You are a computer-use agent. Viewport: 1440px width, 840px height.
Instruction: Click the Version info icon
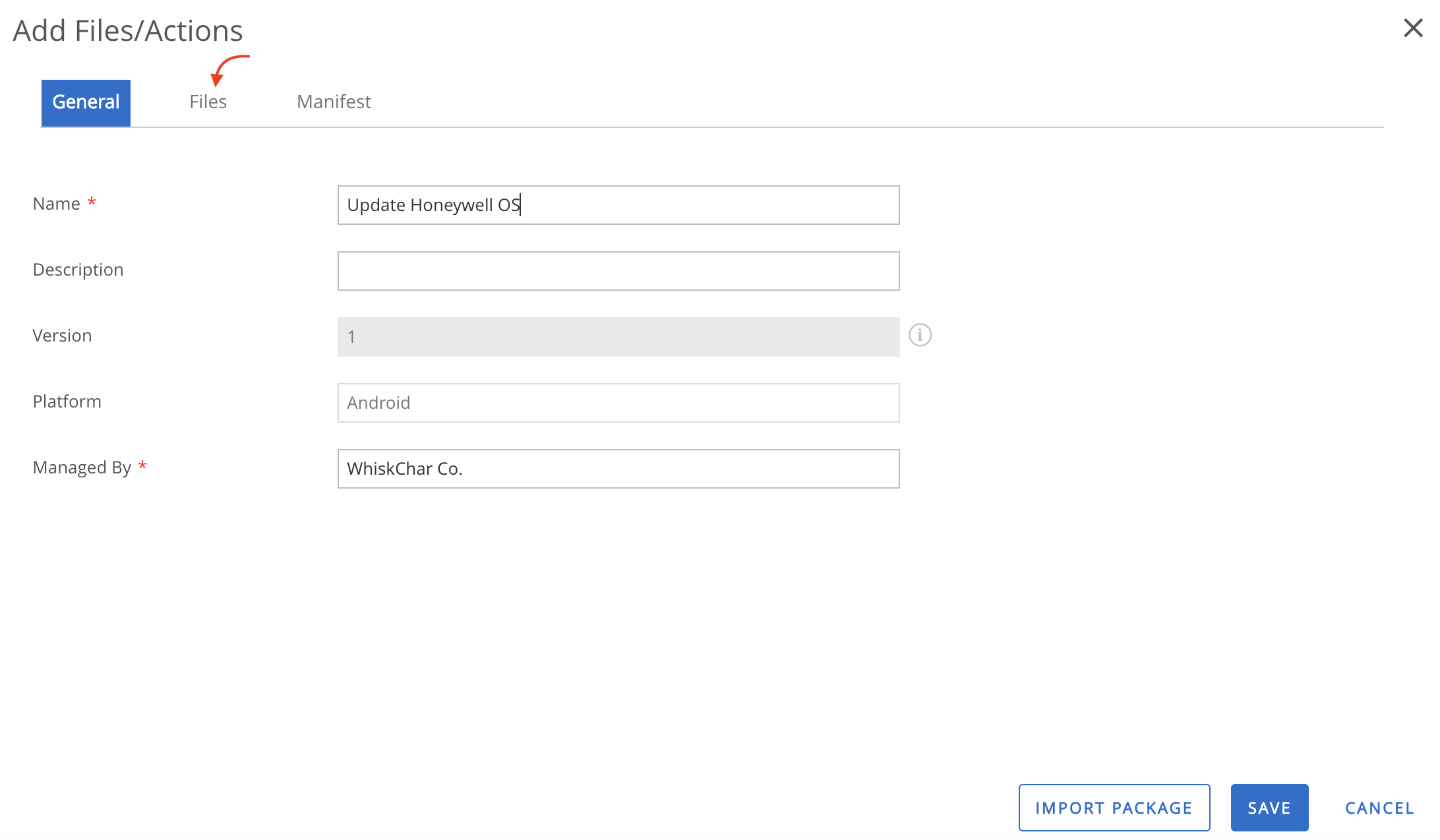[920, 335]
